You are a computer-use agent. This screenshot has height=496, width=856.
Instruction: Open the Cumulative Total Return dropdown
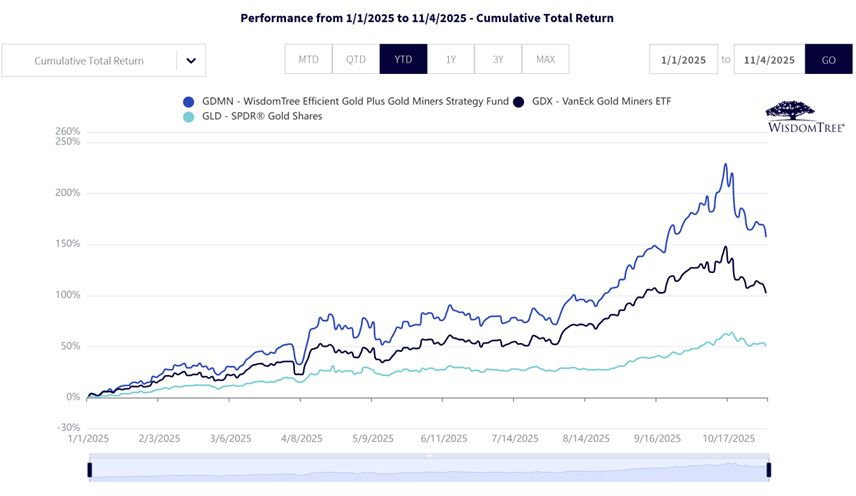(104, 61)
